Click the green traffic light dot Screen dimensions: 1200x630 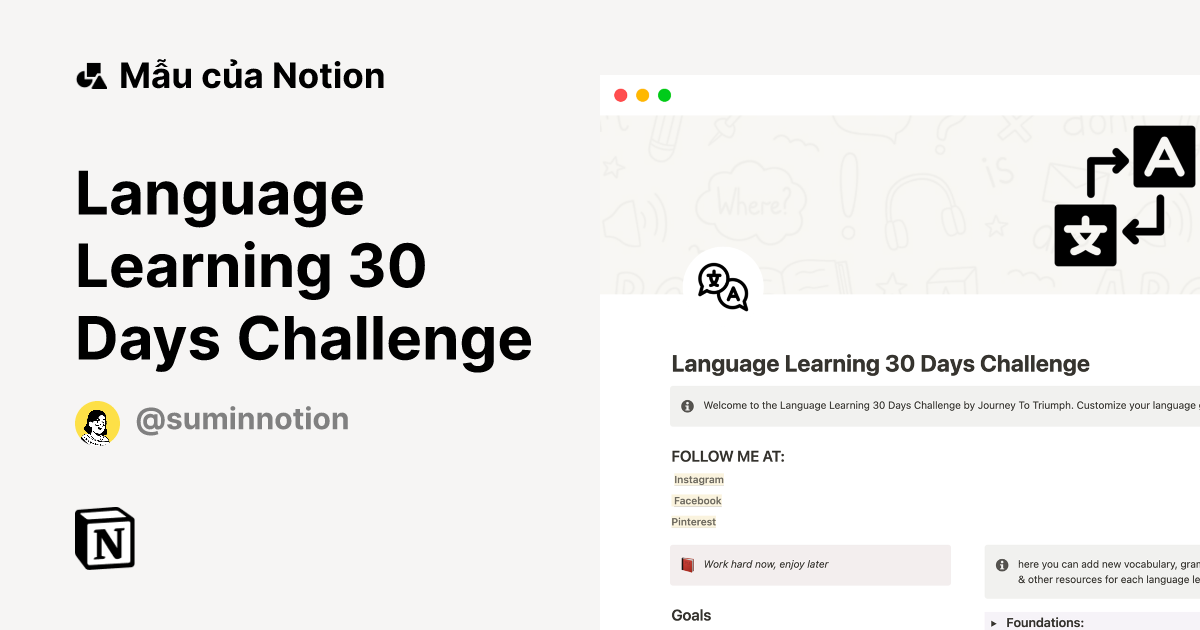click(x=664, y=95)
